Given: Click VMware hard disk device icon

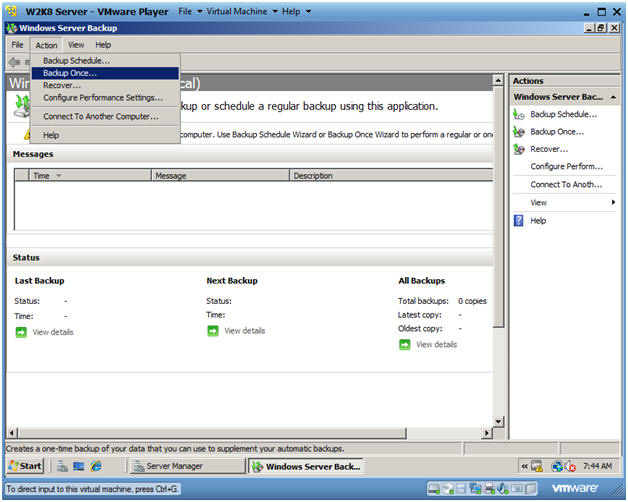Looking at the screenshot, I should pos(434,488).
